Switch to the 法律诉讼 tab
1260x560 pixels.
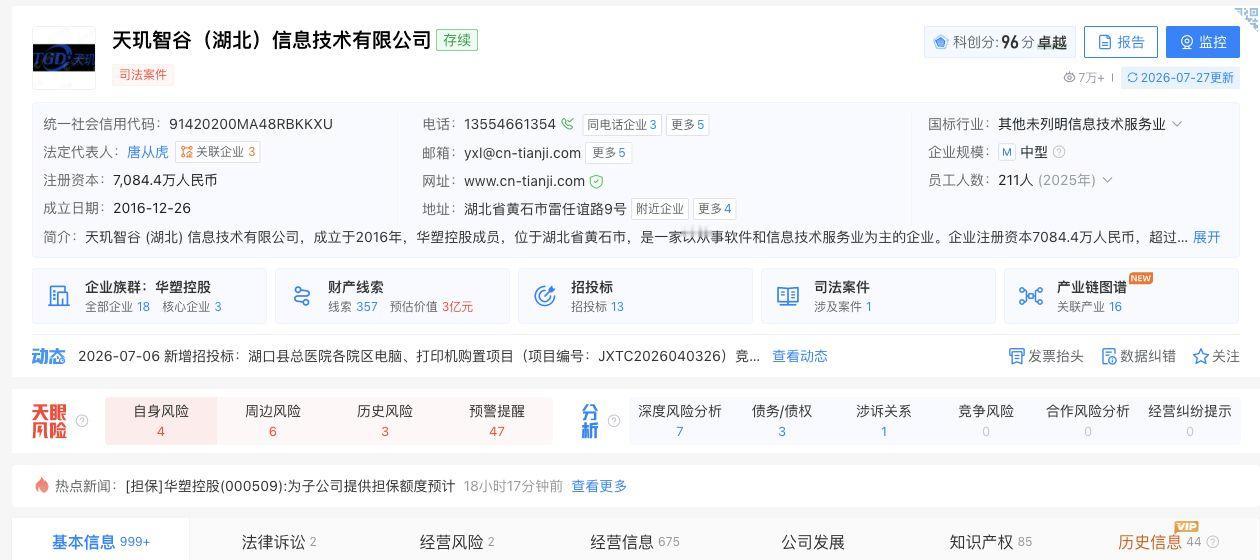click(274, 542)
